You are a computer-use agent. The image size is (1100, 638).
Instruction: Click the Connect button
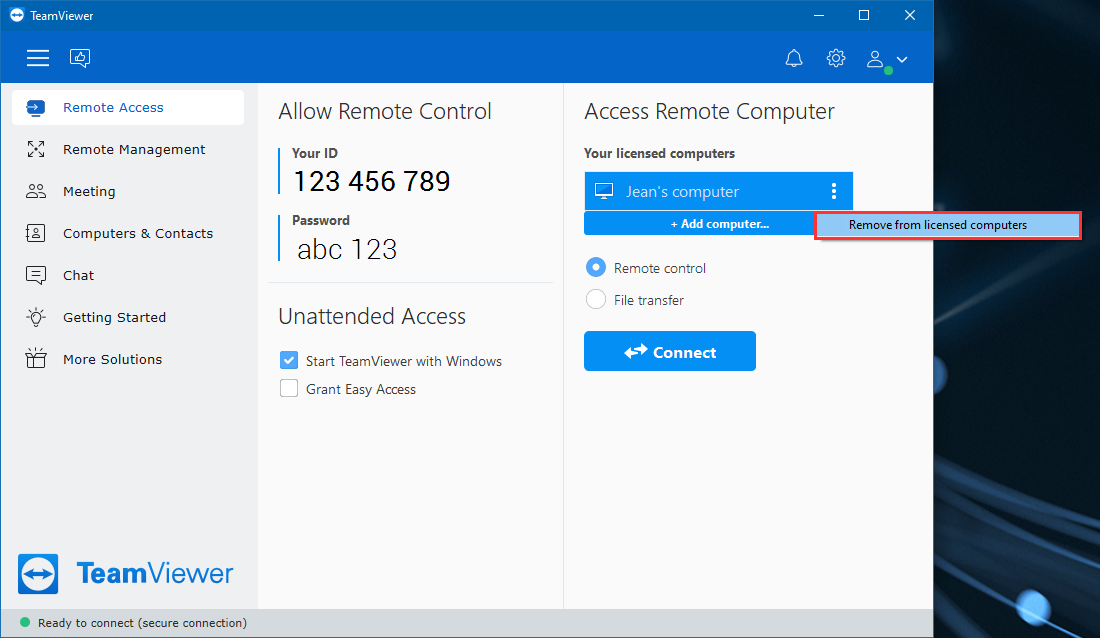coord(670,351)
